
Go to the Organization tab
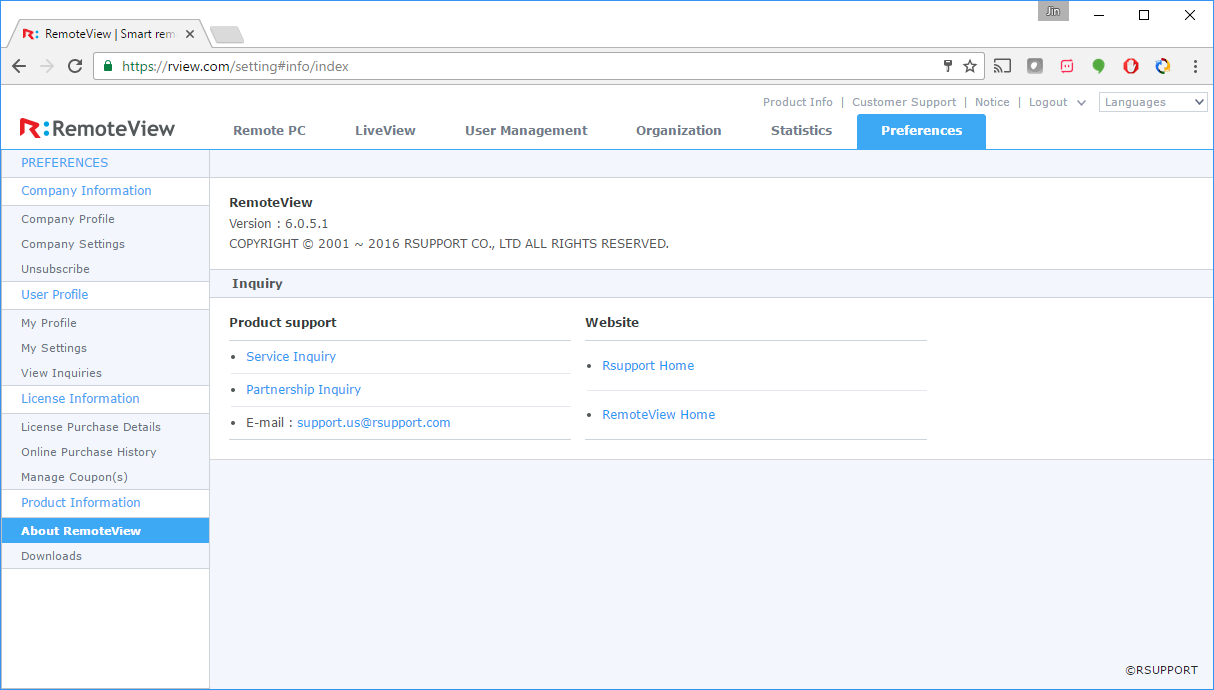tap(678, 131)
